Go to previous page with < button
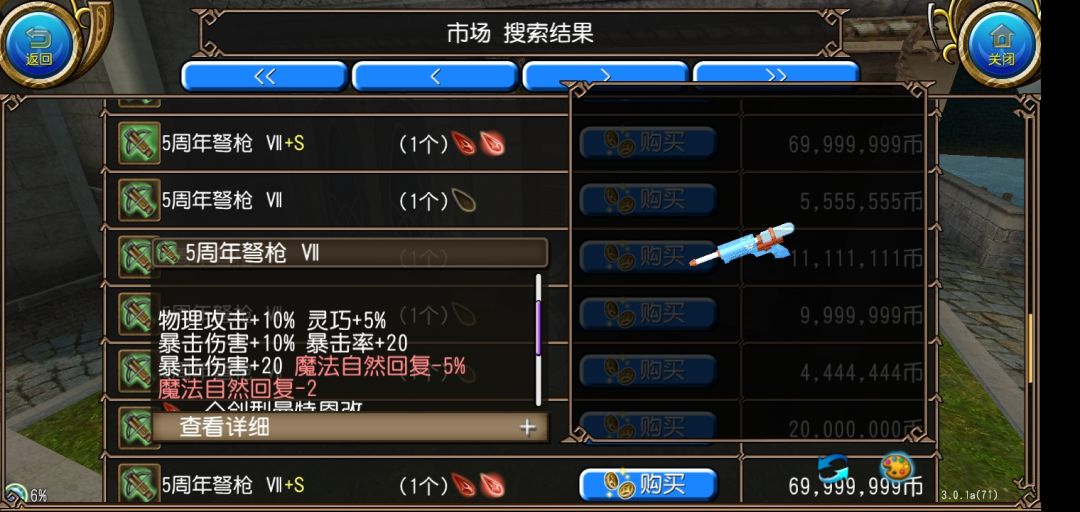 pyautogui.click(x=435, y=76)
